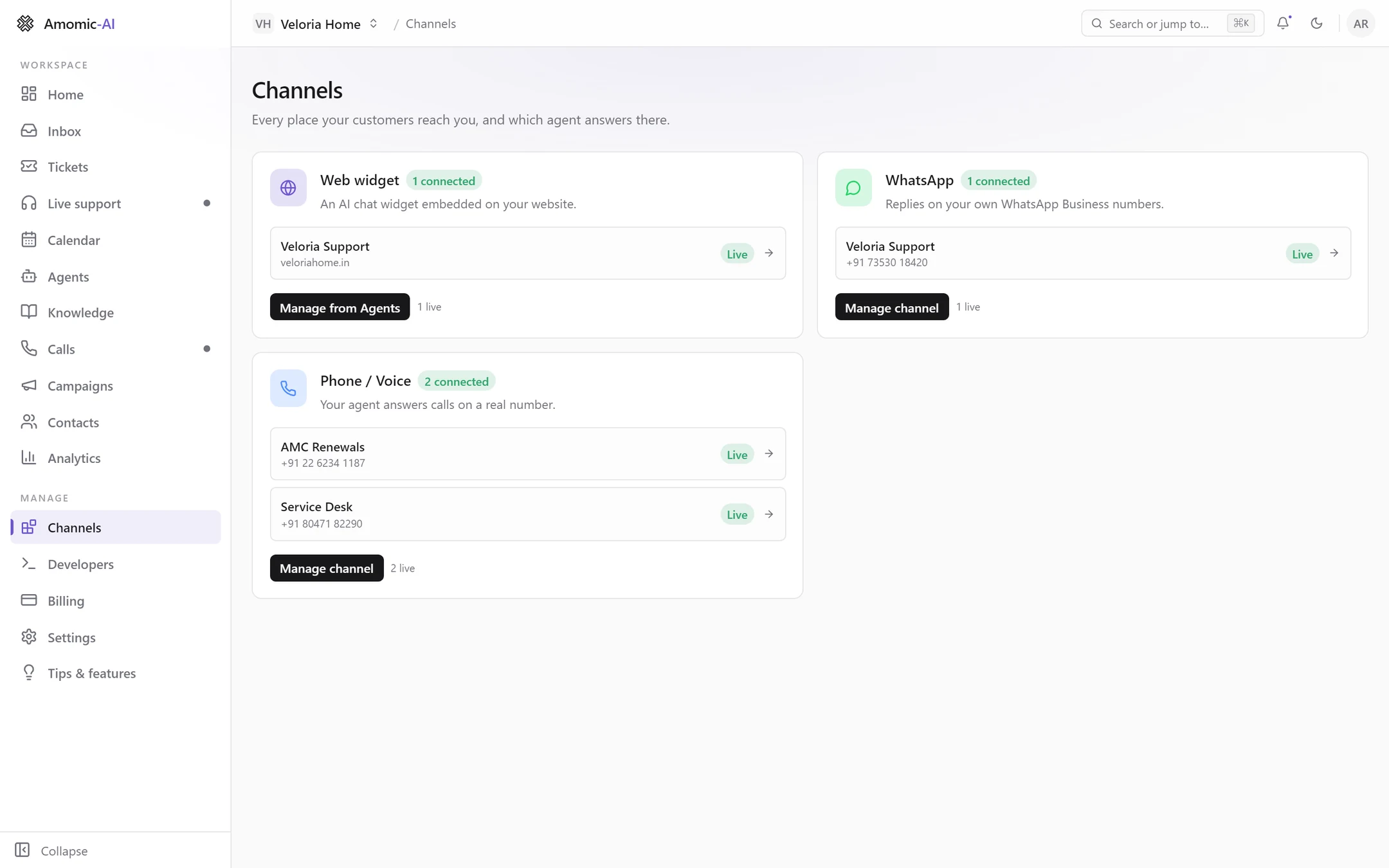The width and height of the screenshot is (1389, 868).
Task: Click the Phone / Voice handset icon
Action: 288,388
